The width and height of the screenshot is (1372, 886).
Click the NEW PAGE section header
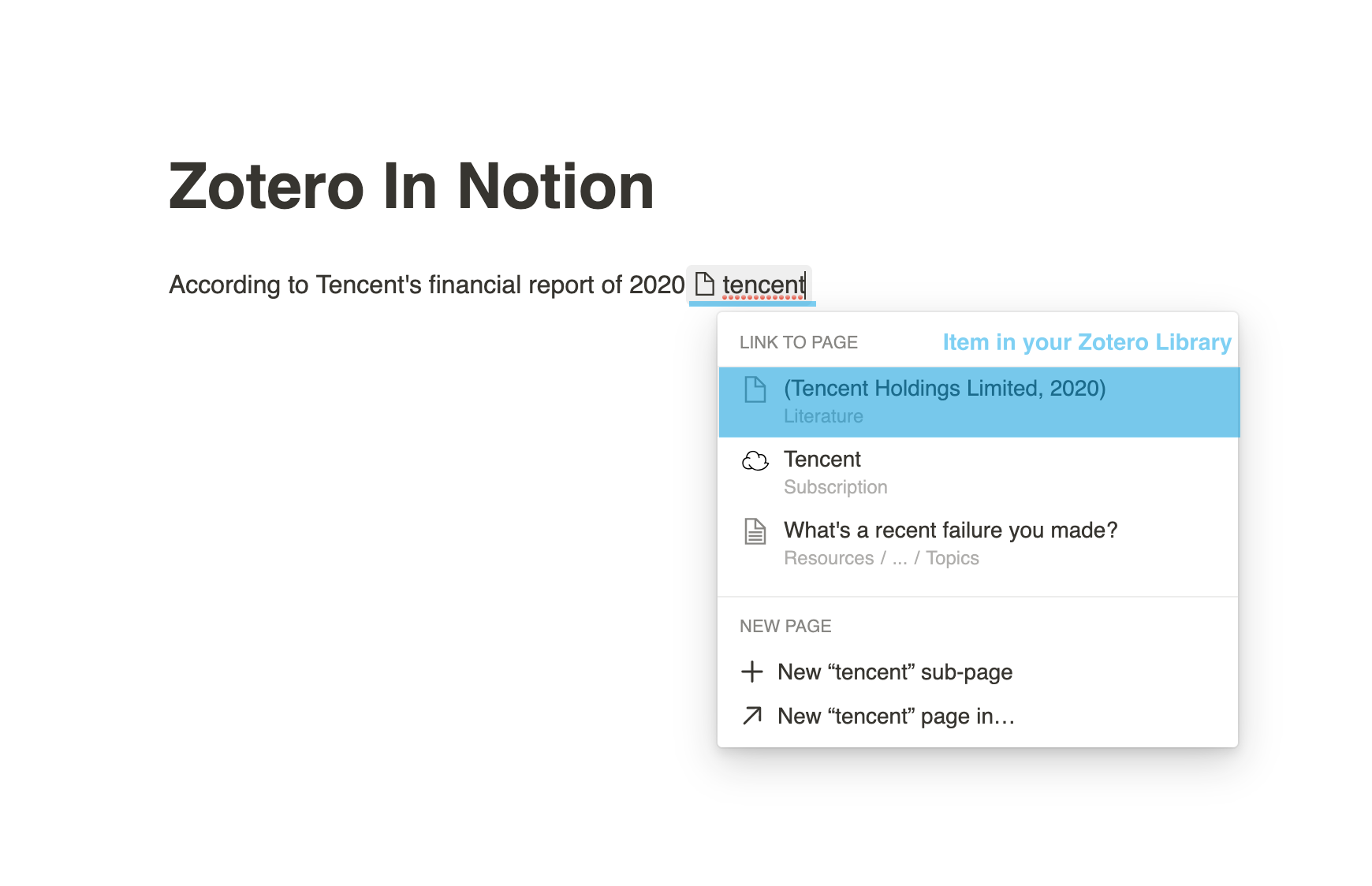pyautogui.click(x=785, y=626)
